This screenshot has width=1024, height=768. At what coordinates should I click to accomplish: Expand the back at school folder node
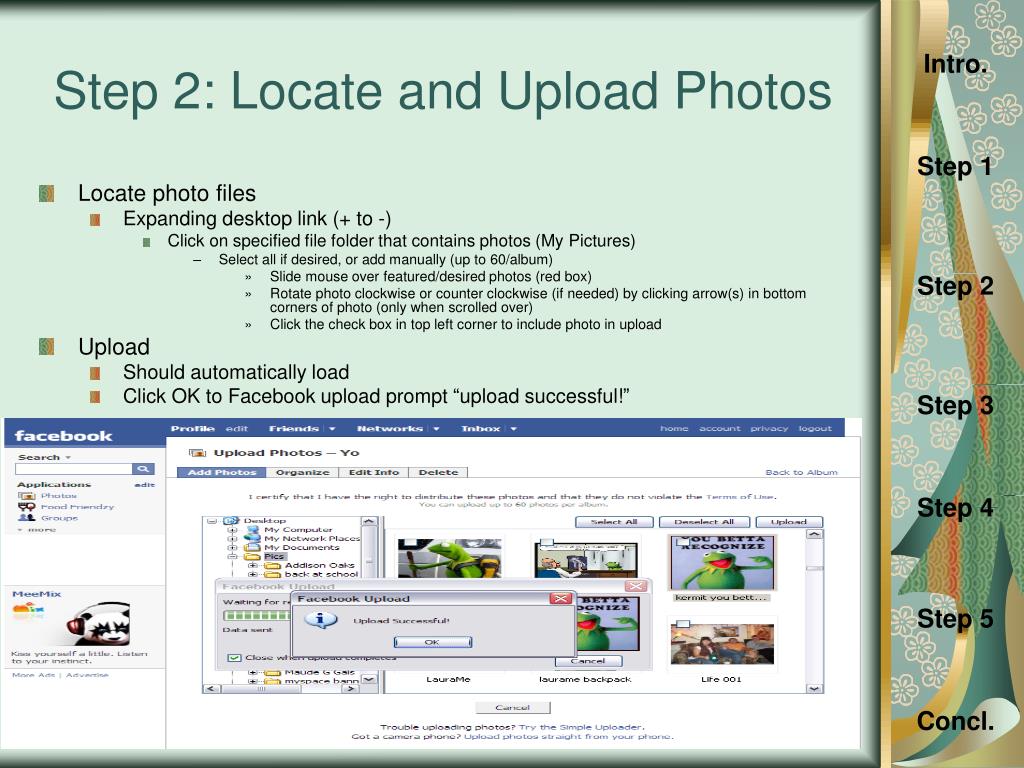coord(253,575)
